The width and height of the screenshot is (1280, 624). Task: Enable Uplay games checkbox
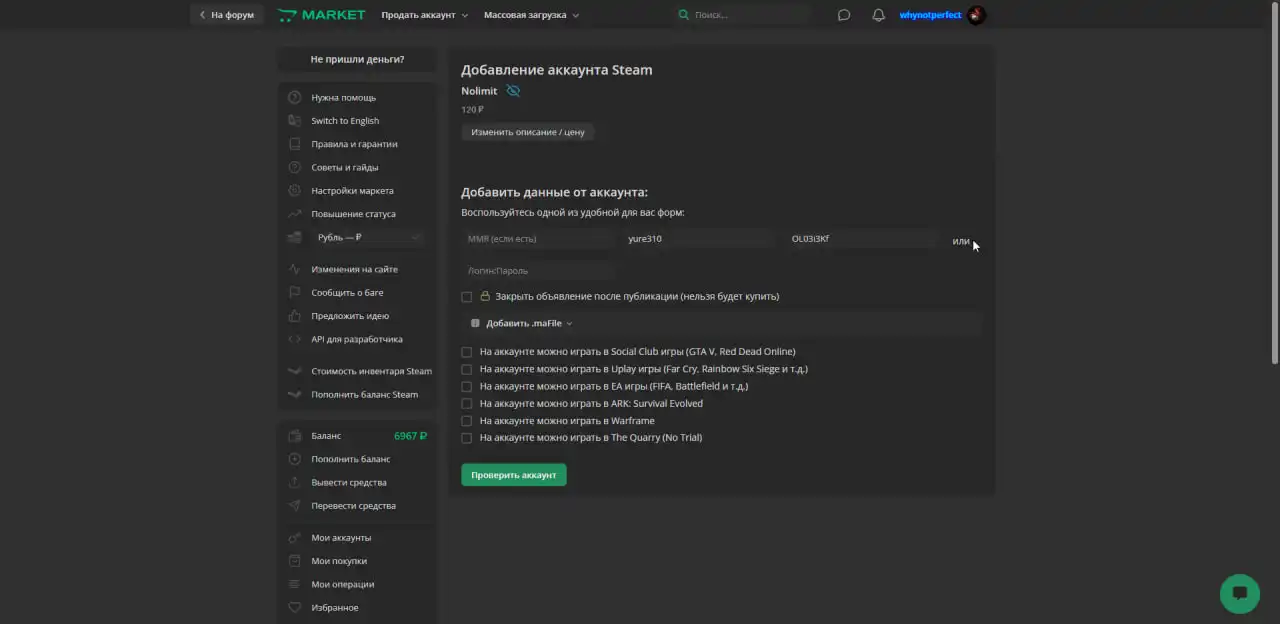466,369
